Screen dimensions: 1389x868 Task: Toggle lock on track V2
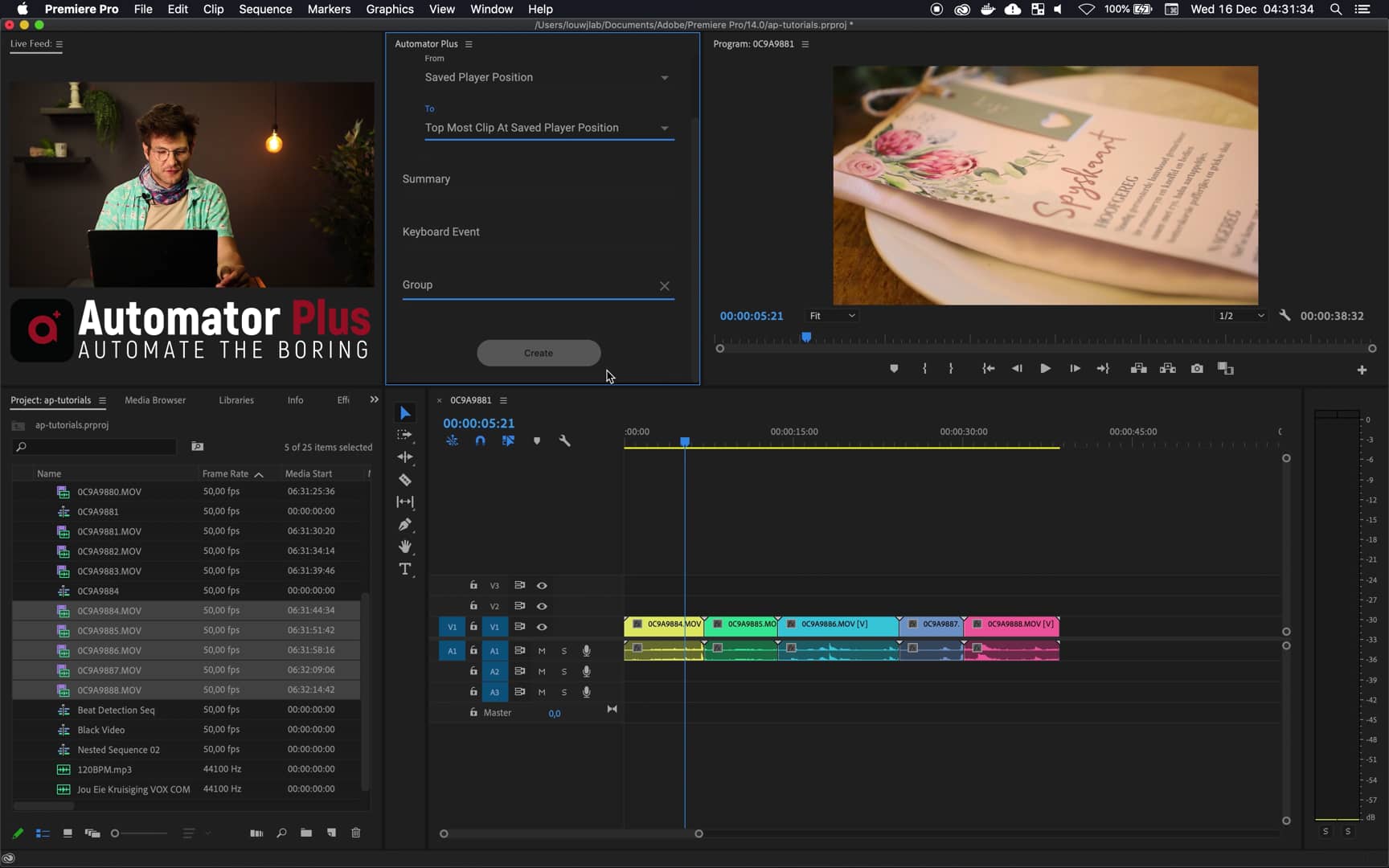(473, 606)
